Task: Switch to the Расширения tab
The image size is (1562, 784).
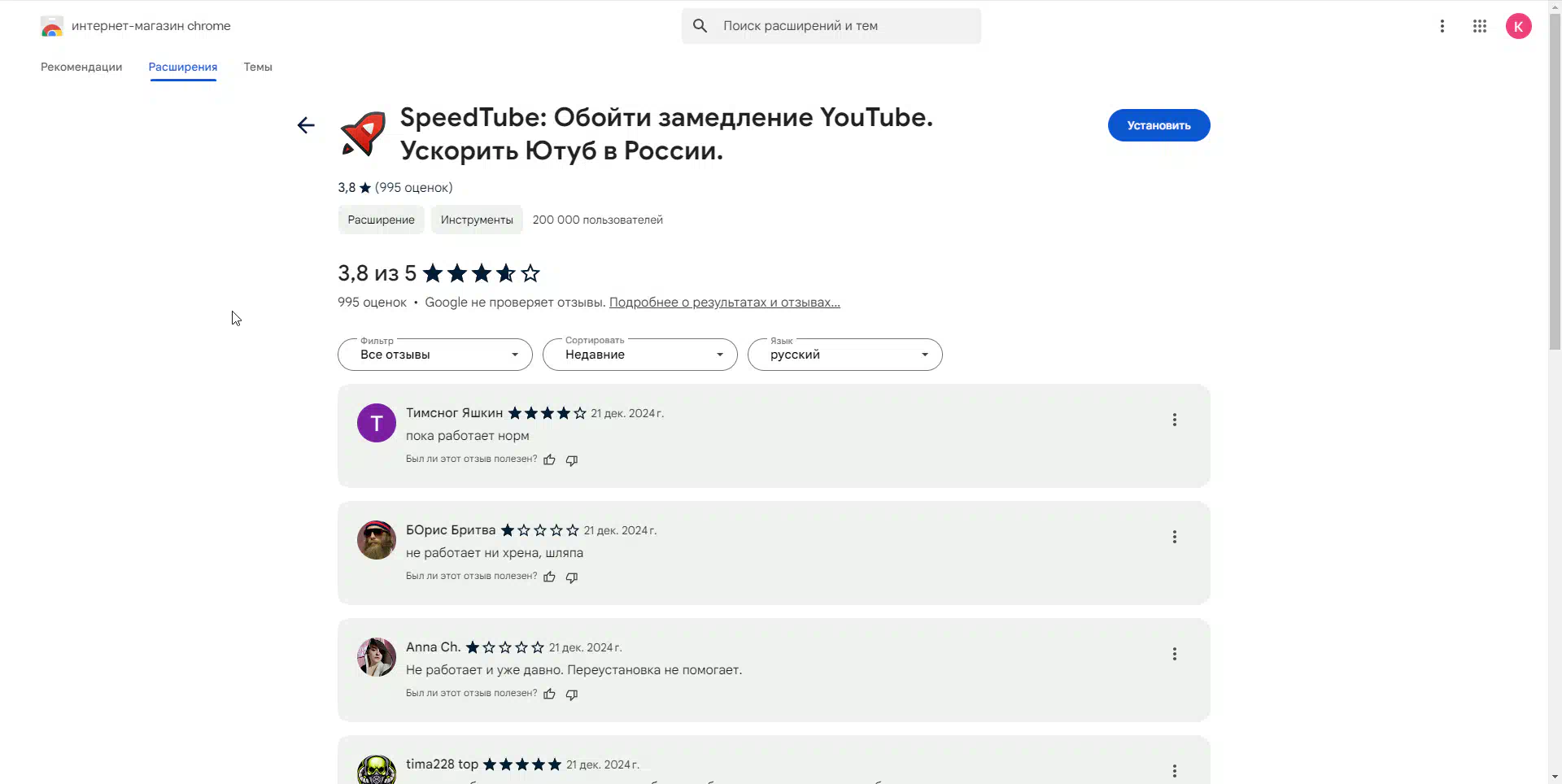Action: (x=183, y=67)
